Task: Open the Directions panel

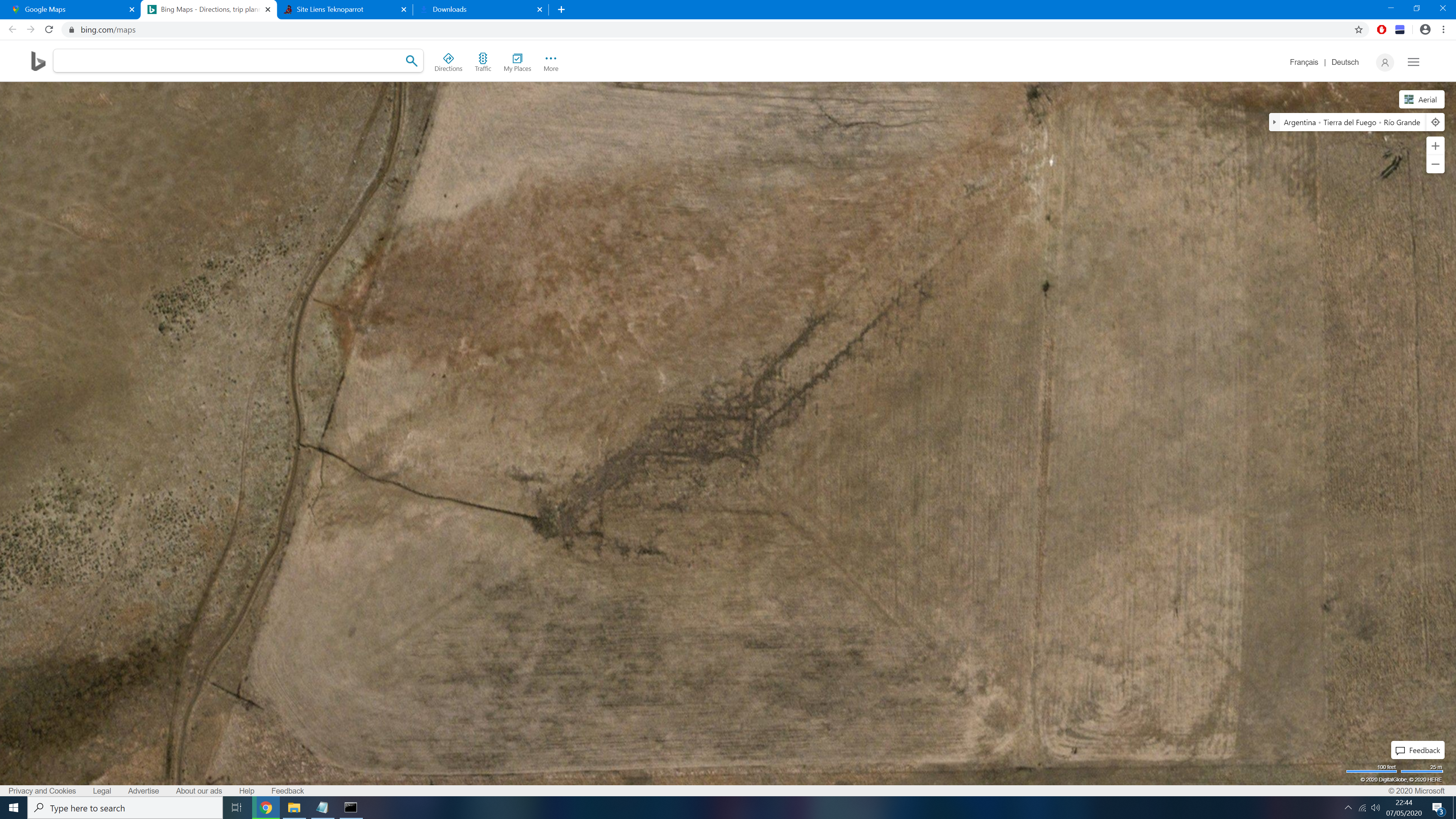Action: [x=448, y=62]
